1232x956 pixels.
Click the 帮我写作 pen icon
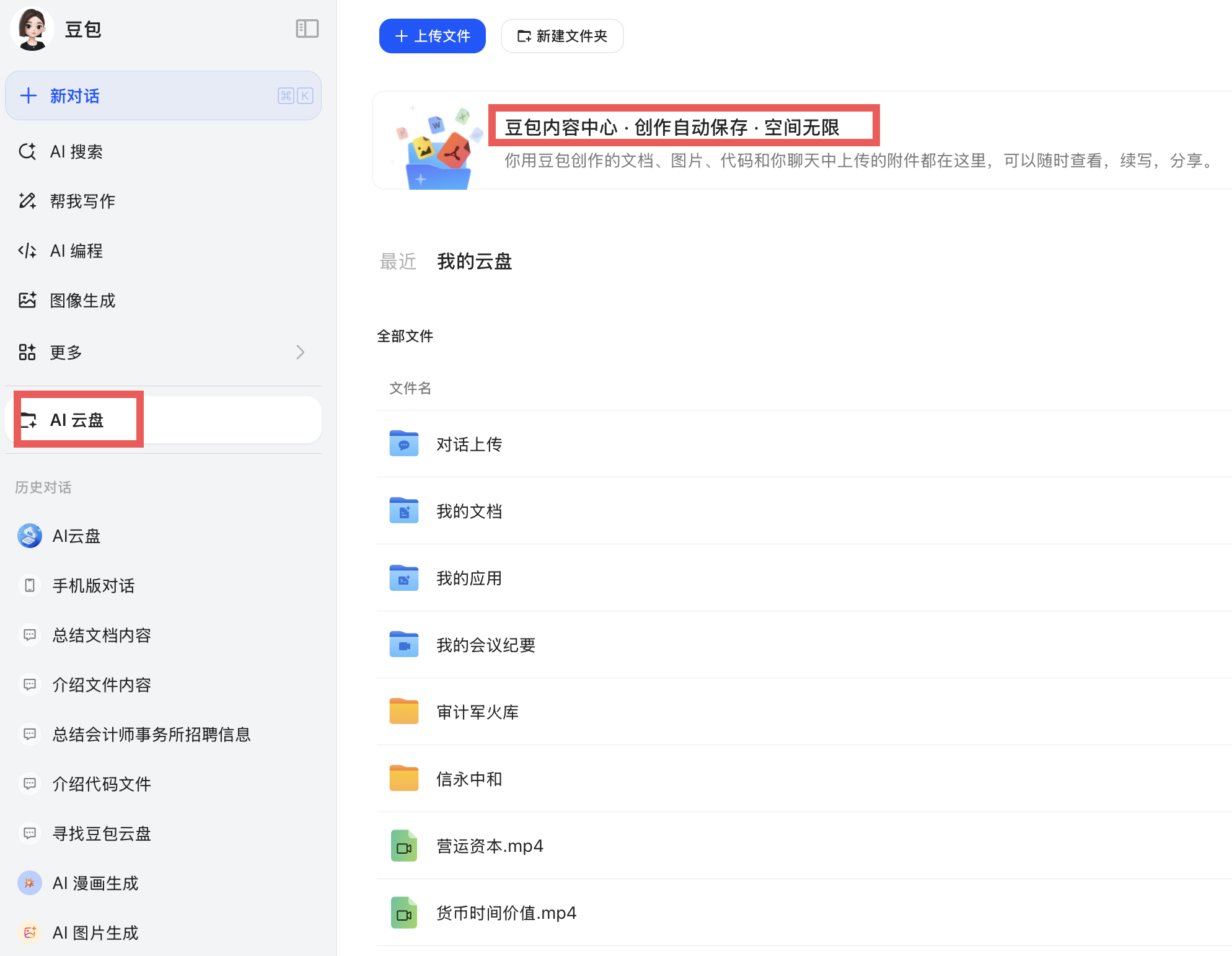point(27,201)
